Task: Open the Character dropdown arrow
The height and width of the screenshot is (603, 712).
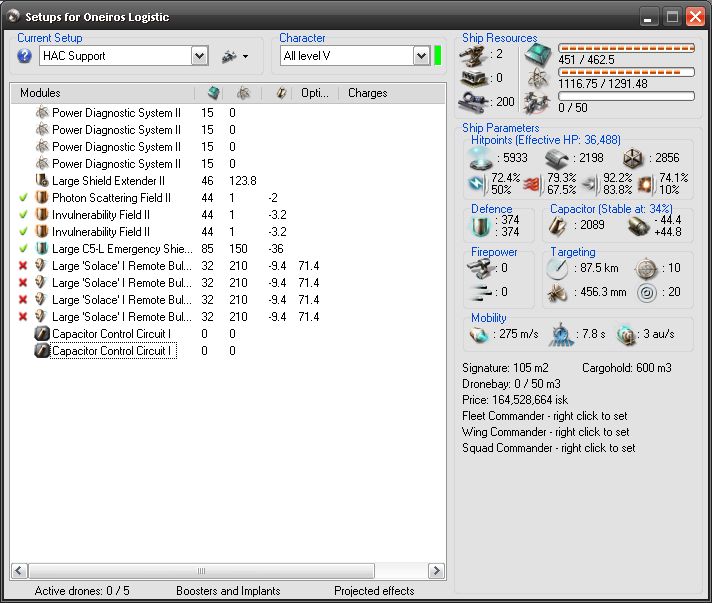Action: tap(421, 56)
